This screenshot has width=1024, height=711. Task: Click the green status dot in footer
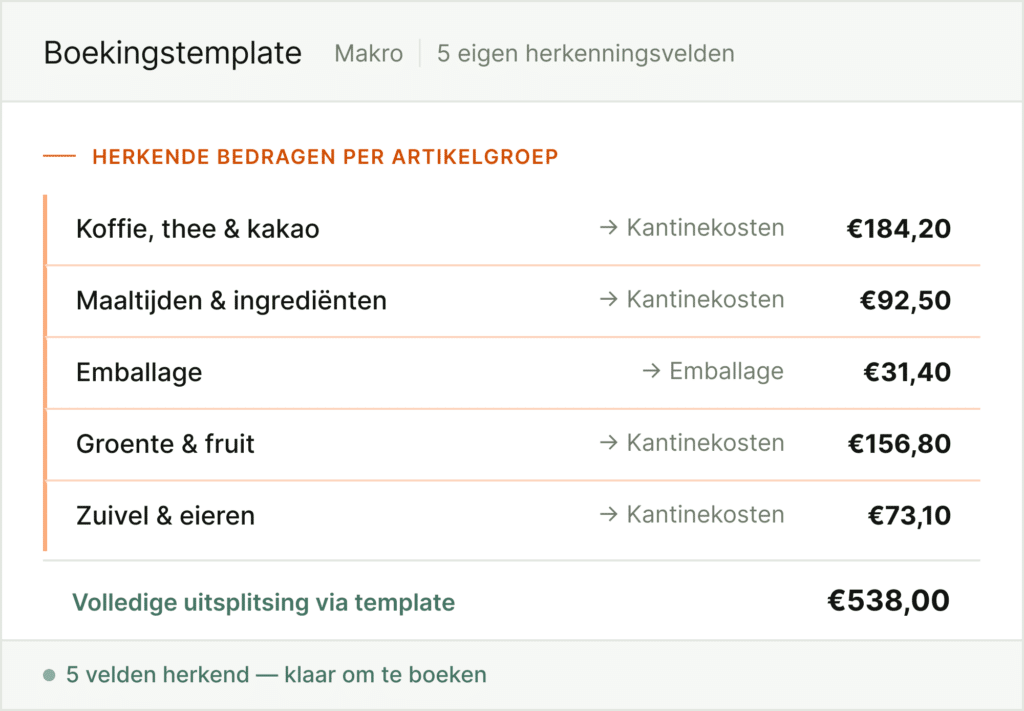tap(49, 675)
